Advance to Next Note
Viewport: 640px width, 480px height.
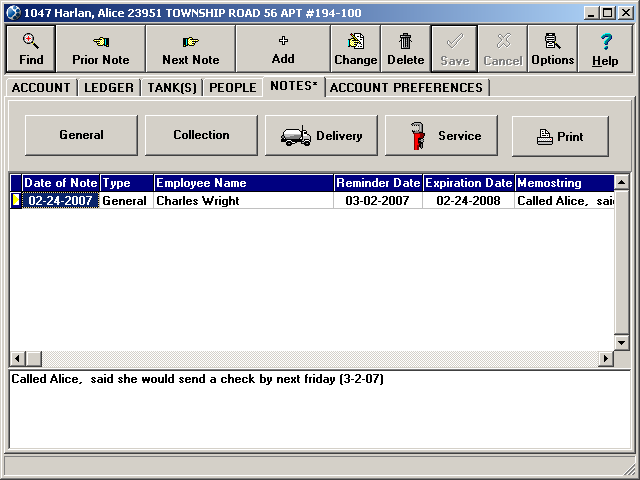pyautogui.click(x=190, y=49)
